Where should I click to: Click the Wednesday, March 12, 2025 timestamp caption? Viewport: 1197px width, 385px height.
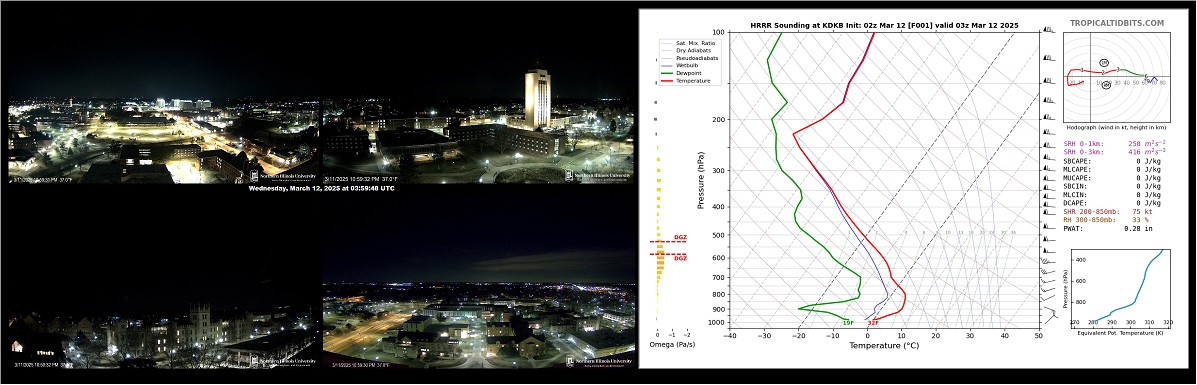[321, 188]
